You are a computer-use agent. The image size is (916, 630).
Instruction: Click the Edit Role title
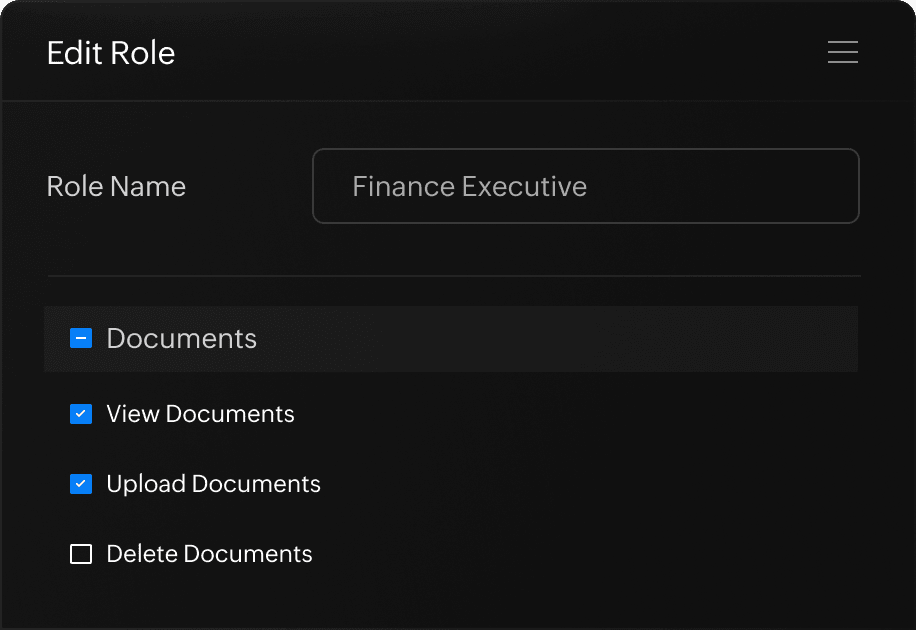[x=111, y=53]
